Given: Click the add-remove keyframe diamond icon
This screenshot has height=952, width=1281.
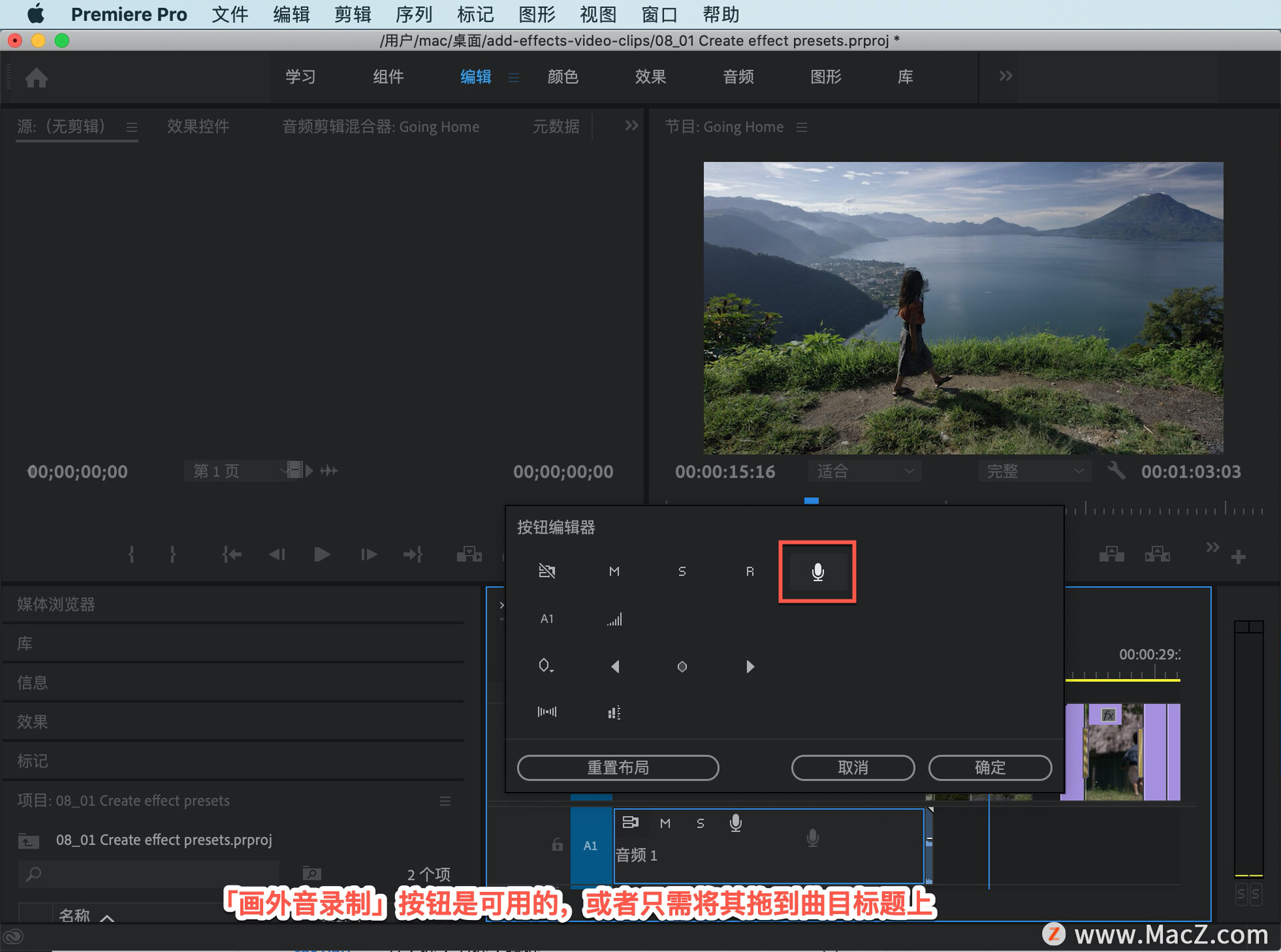Looking at the screenshot, I should point(682,666).
